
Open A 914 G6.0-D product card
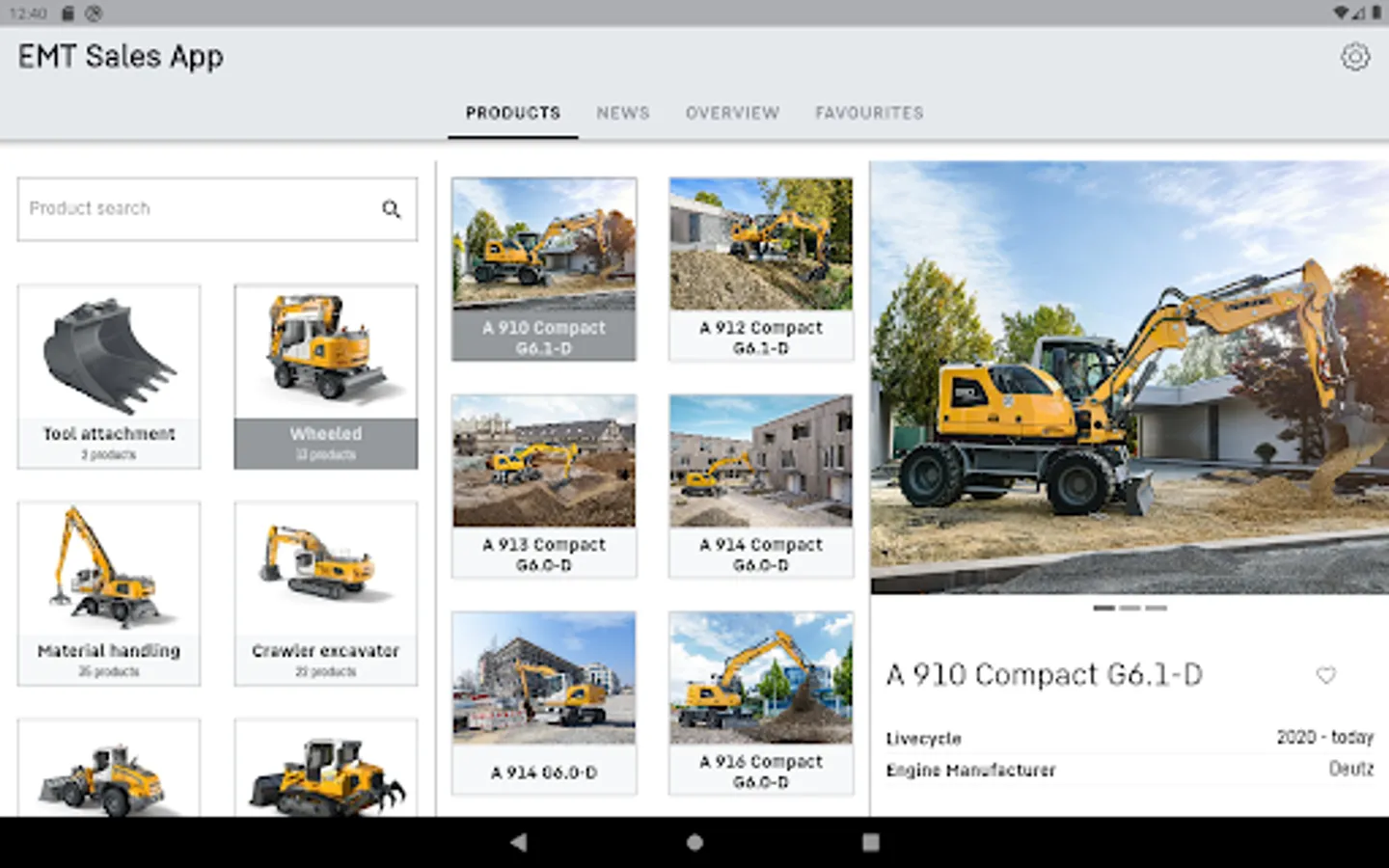(x=544, y=703)
